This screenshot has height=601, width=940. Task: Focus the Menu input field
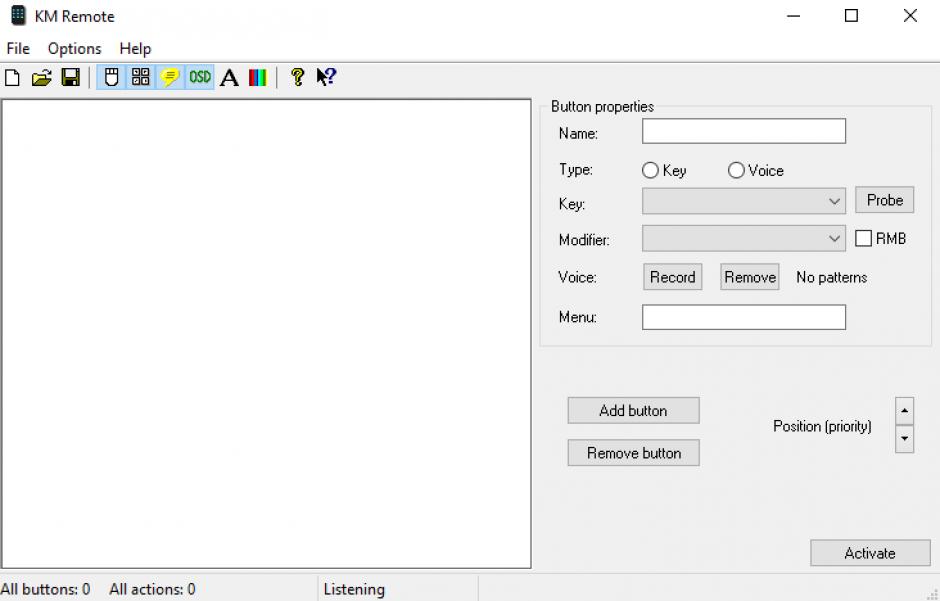(x=744, y=317)
